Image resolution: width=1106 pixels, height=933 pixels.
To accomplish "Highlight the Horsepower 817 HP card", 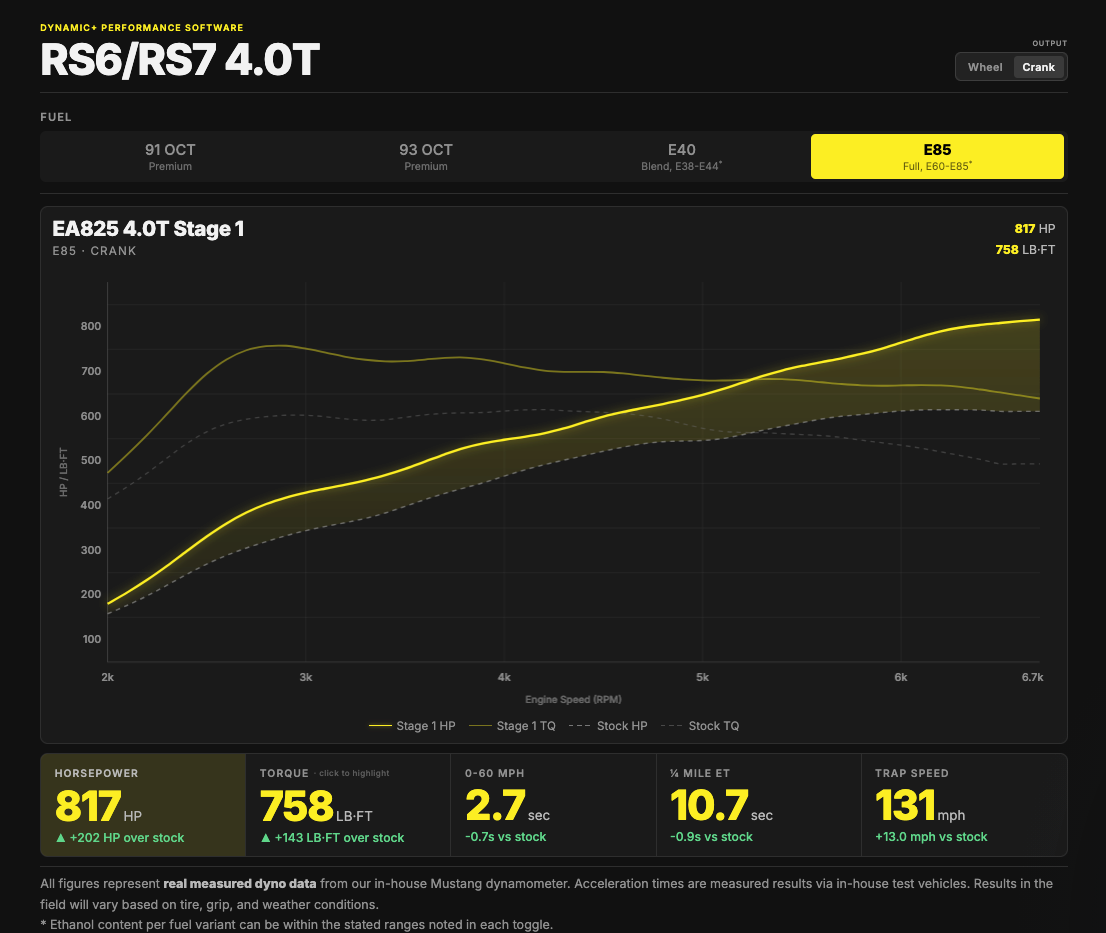I will click(x=143, y=805).
